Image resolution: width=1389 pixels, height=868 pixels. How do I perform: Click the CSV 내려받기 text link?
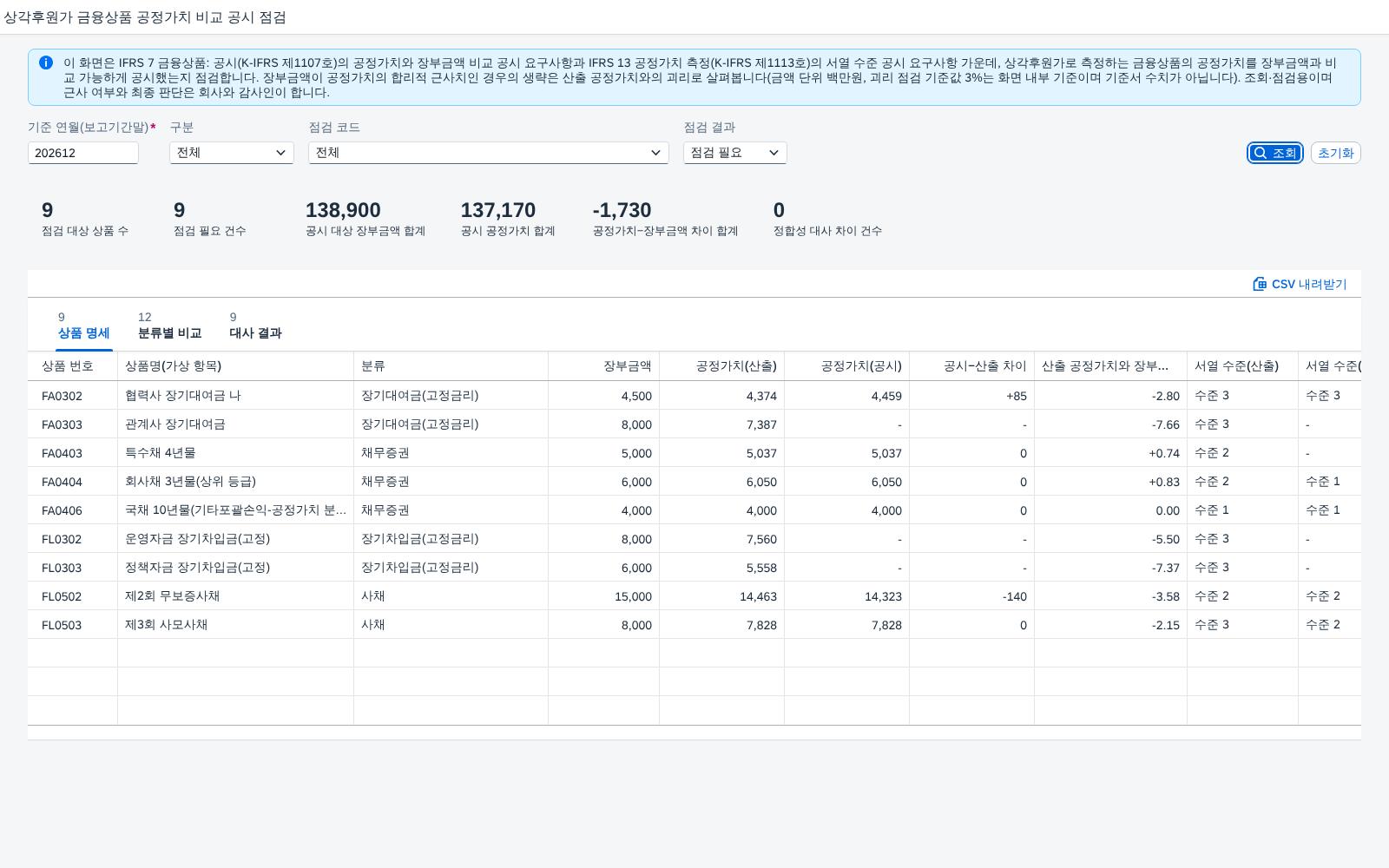tap(1309, 284)
